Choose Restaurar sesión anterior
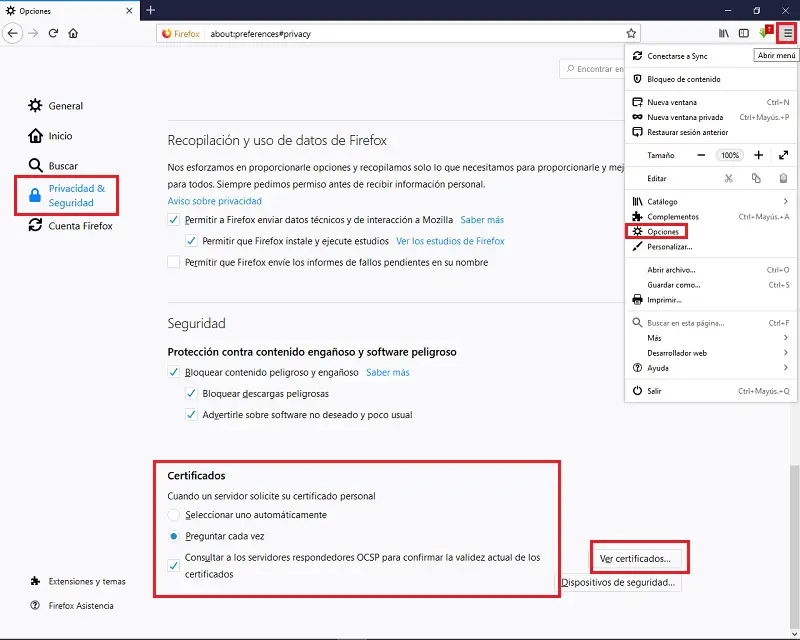The width and height of the screenshot is (800, 640). point(711,132)
